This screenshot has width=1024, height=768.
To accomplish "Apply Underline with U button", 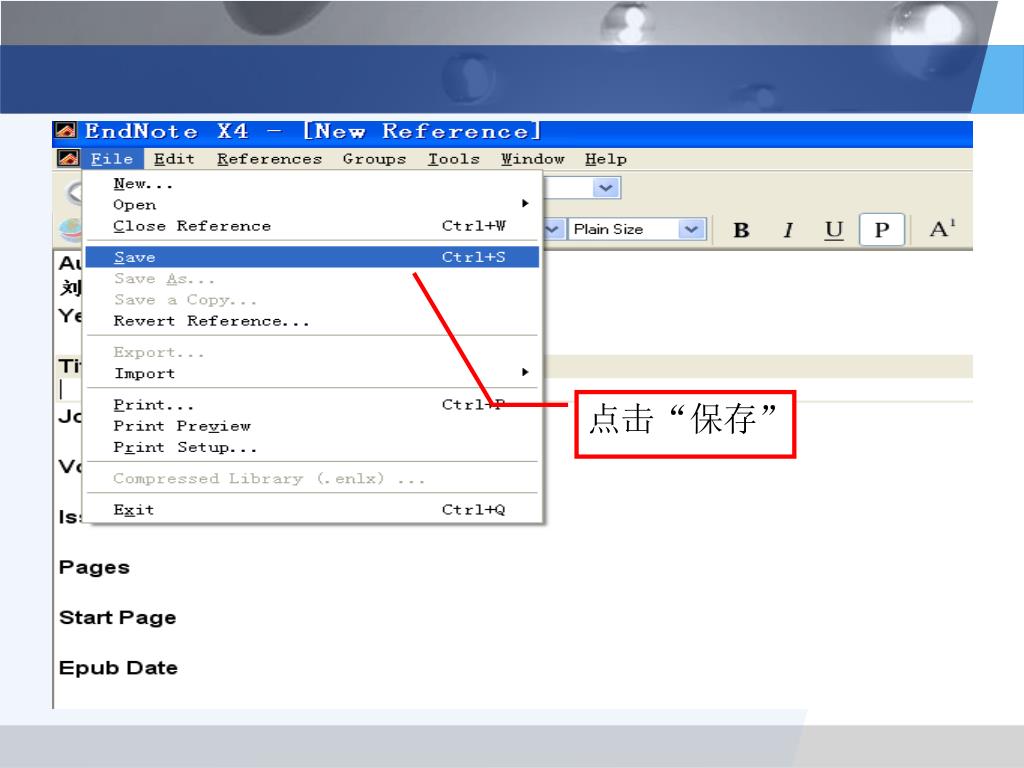I will click(x=834, y=230).
